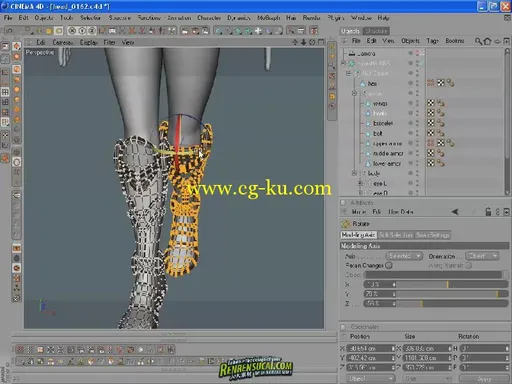This screenshot has width=512, height=384.
Task: Toggle Retain Changes checkbox
Action: point(389,265)
